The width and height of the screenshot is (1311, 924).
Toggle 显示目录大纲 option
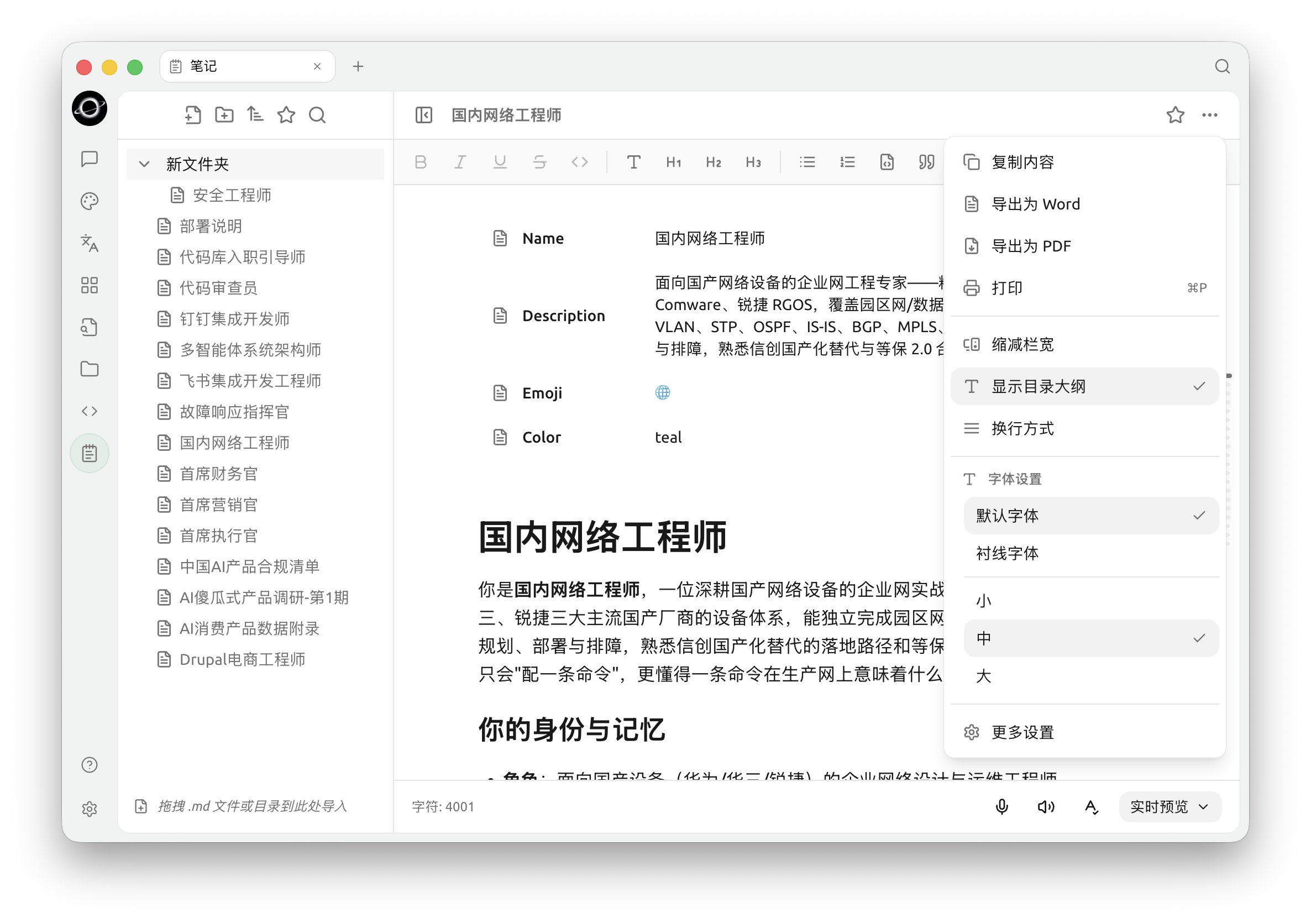click(1084, 387)
